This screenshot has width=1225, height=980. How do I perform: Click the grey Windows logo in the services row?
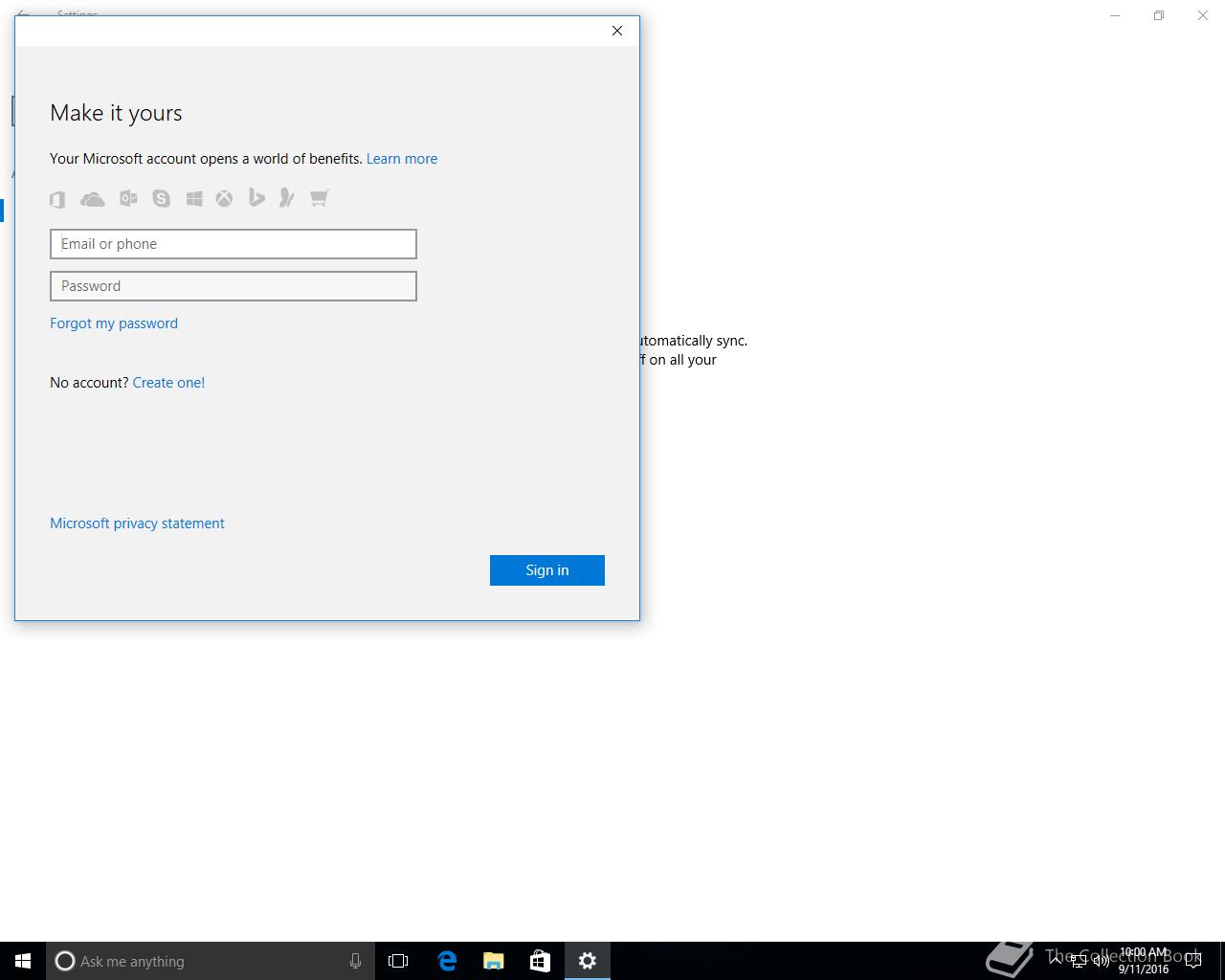tap(194, 198)
